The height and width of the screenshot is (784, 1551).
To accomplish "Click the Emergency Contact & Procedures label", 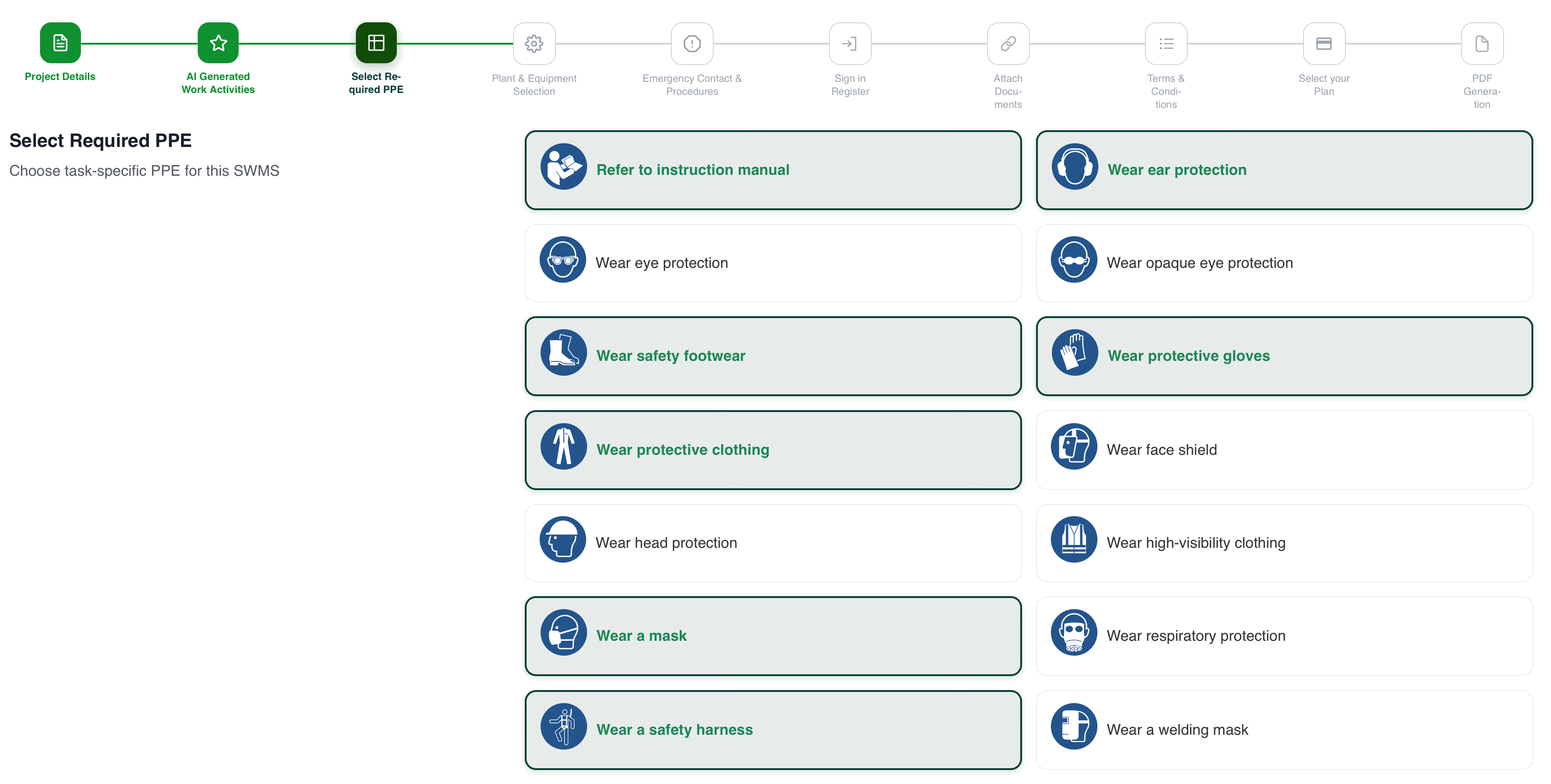I will pyautogui.click(x=692, y=85).
